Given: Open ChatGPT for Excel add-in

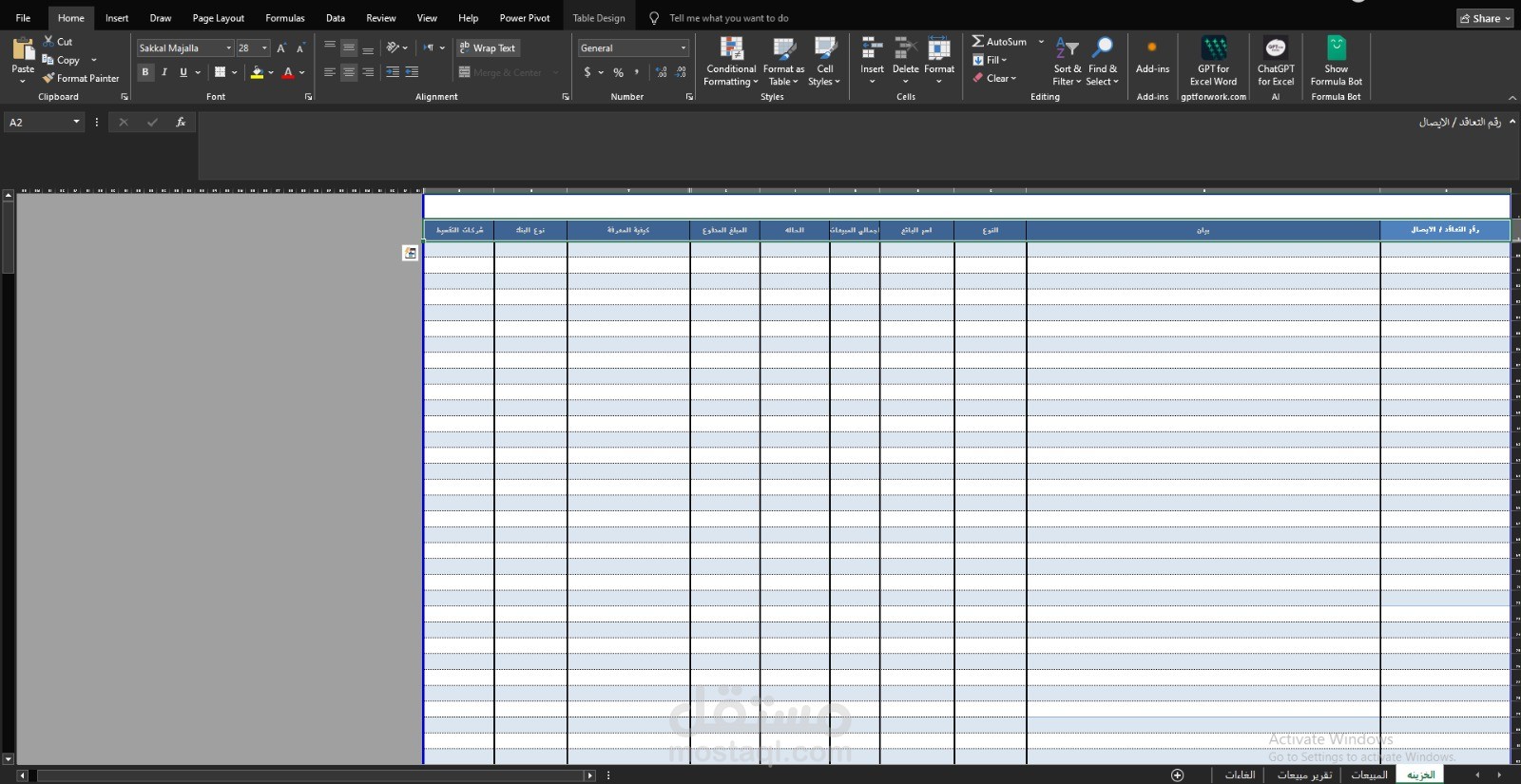Looking at the screenshot, I should point(1276,62).
